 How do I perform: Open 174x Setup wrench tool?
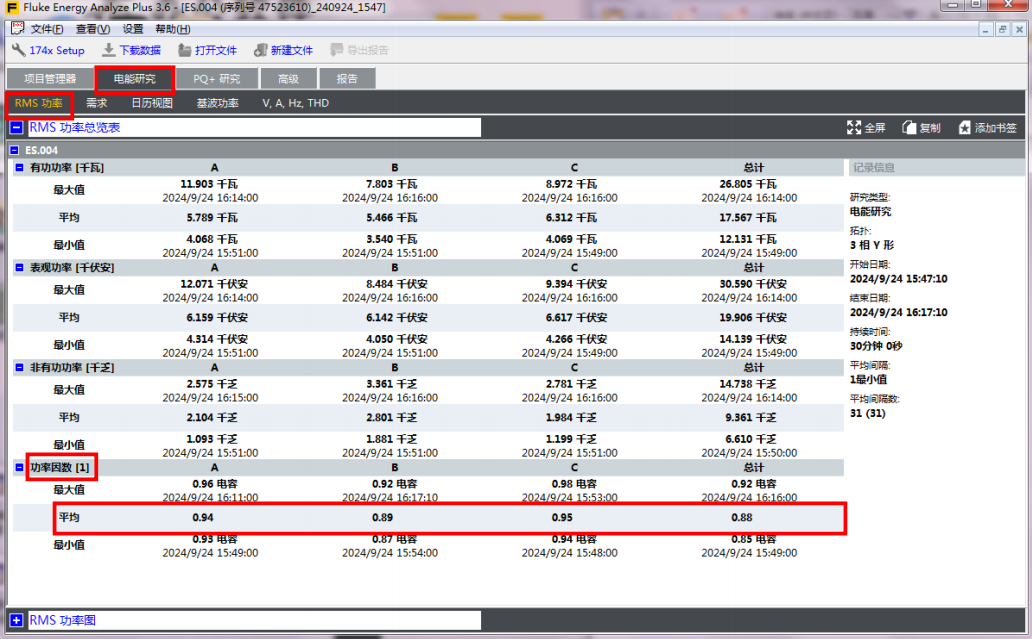(18, 50)
